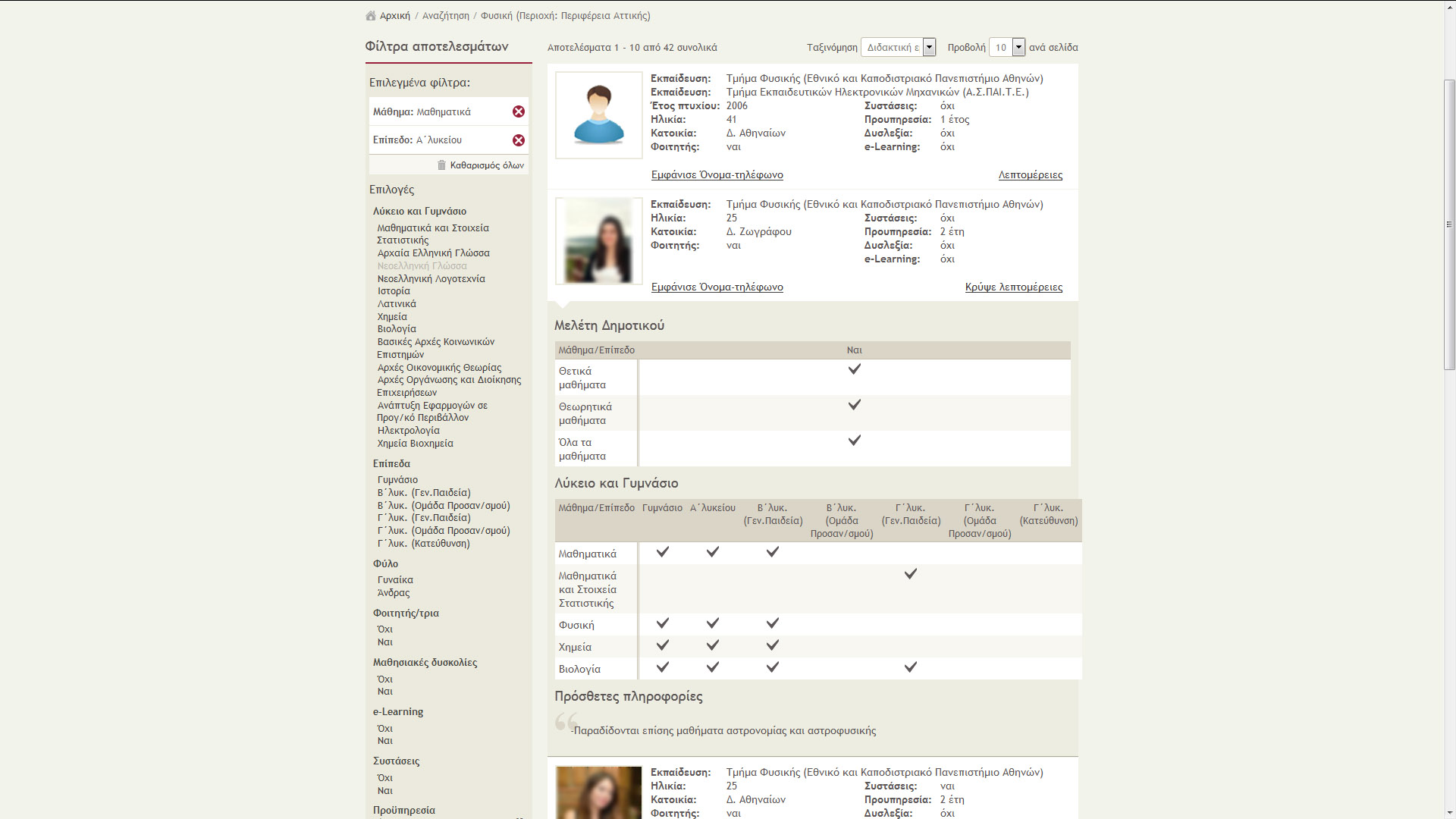Remove the Επίπεδο: Α΄λυκείου filter
The height and width of the screenshot is (819, 1456).
(x=518, y=140)
